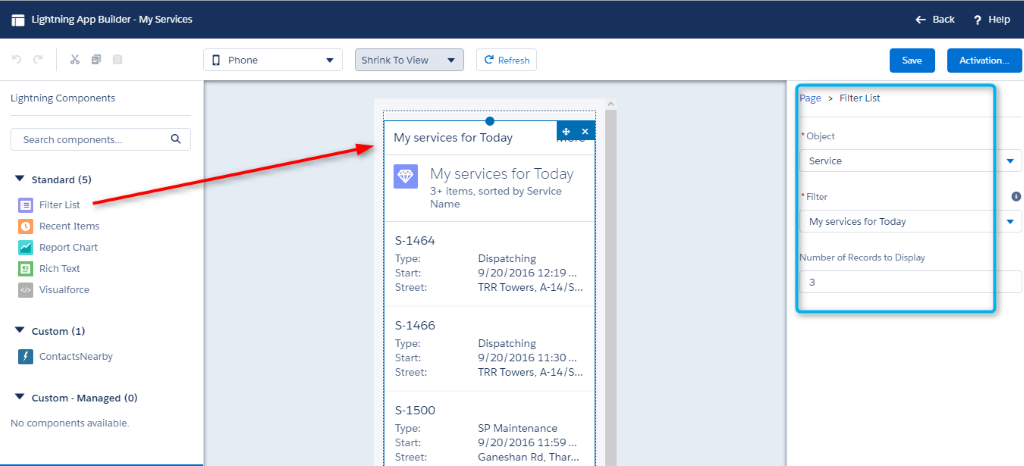
Task: Click the search magnifier icon
Action: (175, 139)
